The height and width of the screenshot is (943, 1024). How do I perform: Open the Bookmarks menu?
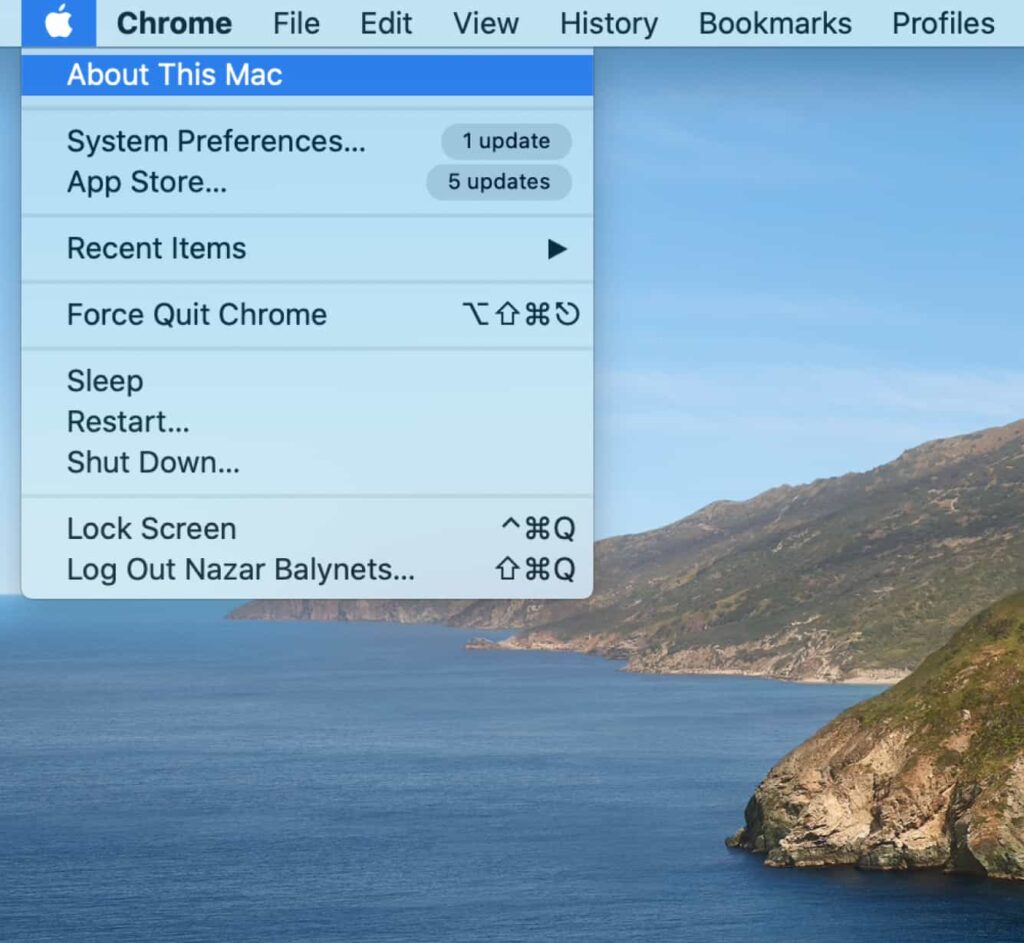tap(775, 24)
